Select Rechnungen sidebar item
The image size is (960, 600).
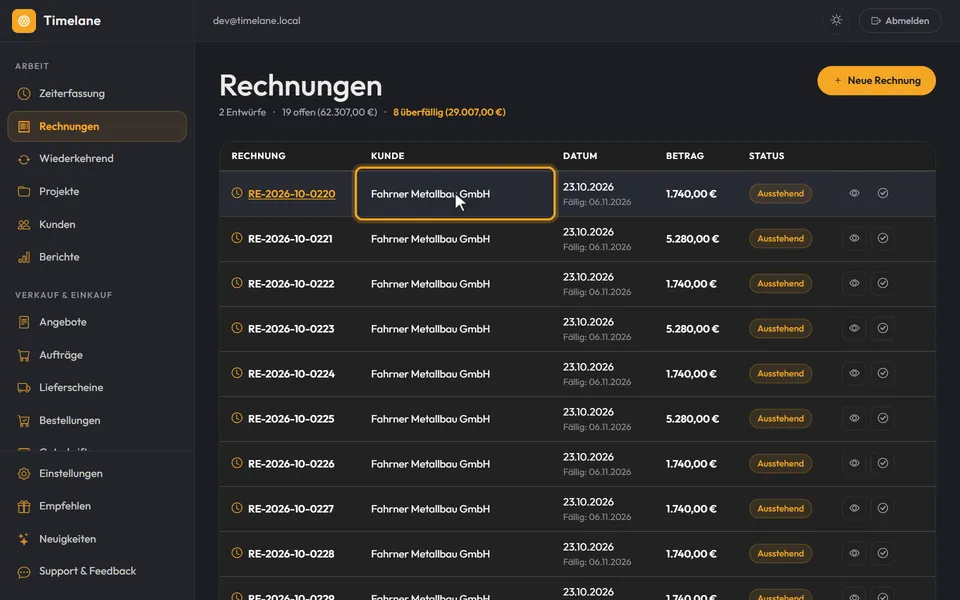(97, 126)
